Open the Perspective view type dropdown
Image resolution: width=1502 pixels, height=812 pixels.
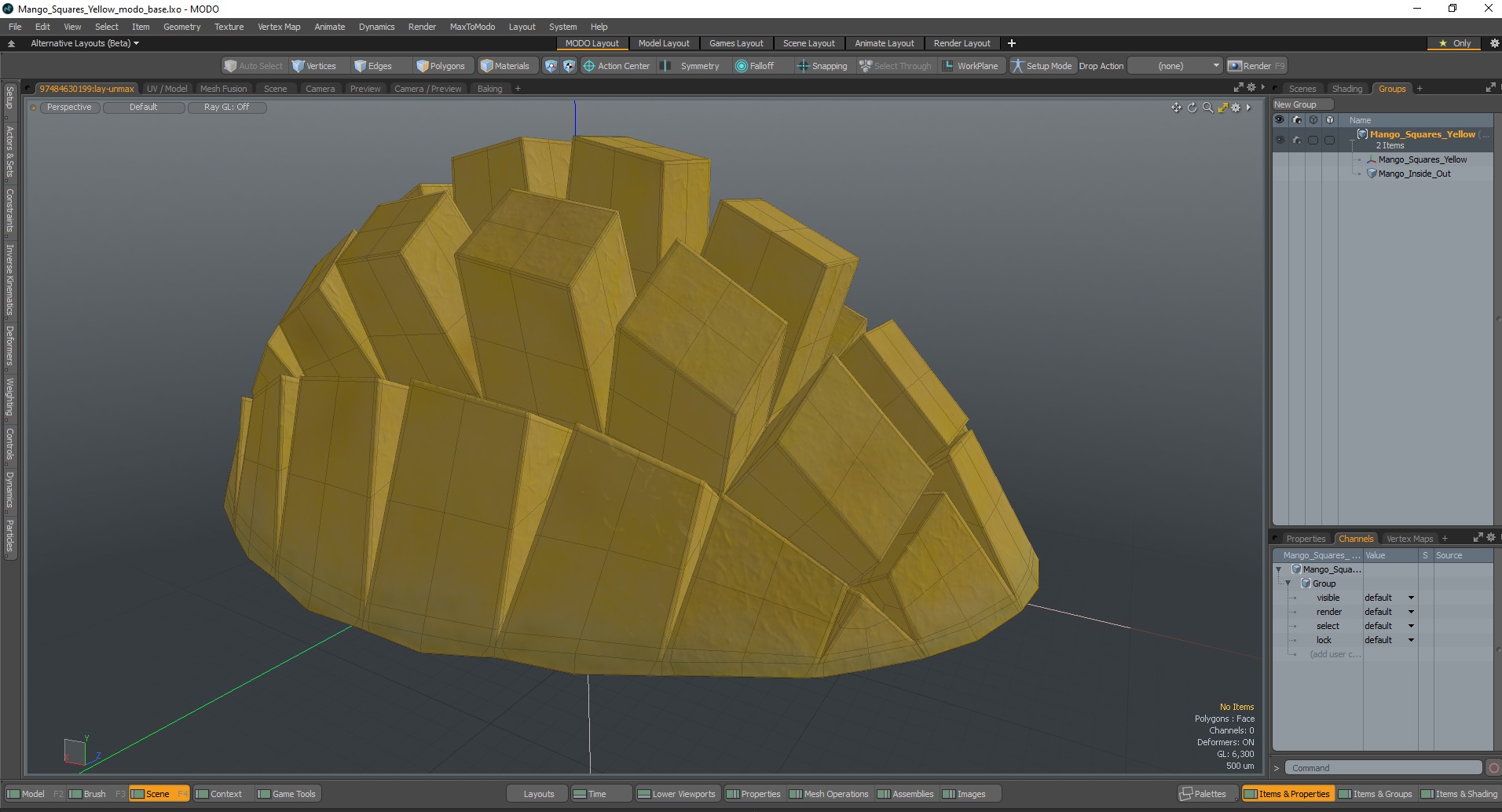coord(69,107)
